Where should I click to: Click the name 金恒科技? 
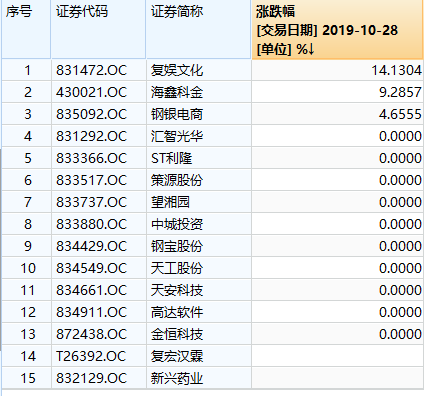[x=177, y=334]
